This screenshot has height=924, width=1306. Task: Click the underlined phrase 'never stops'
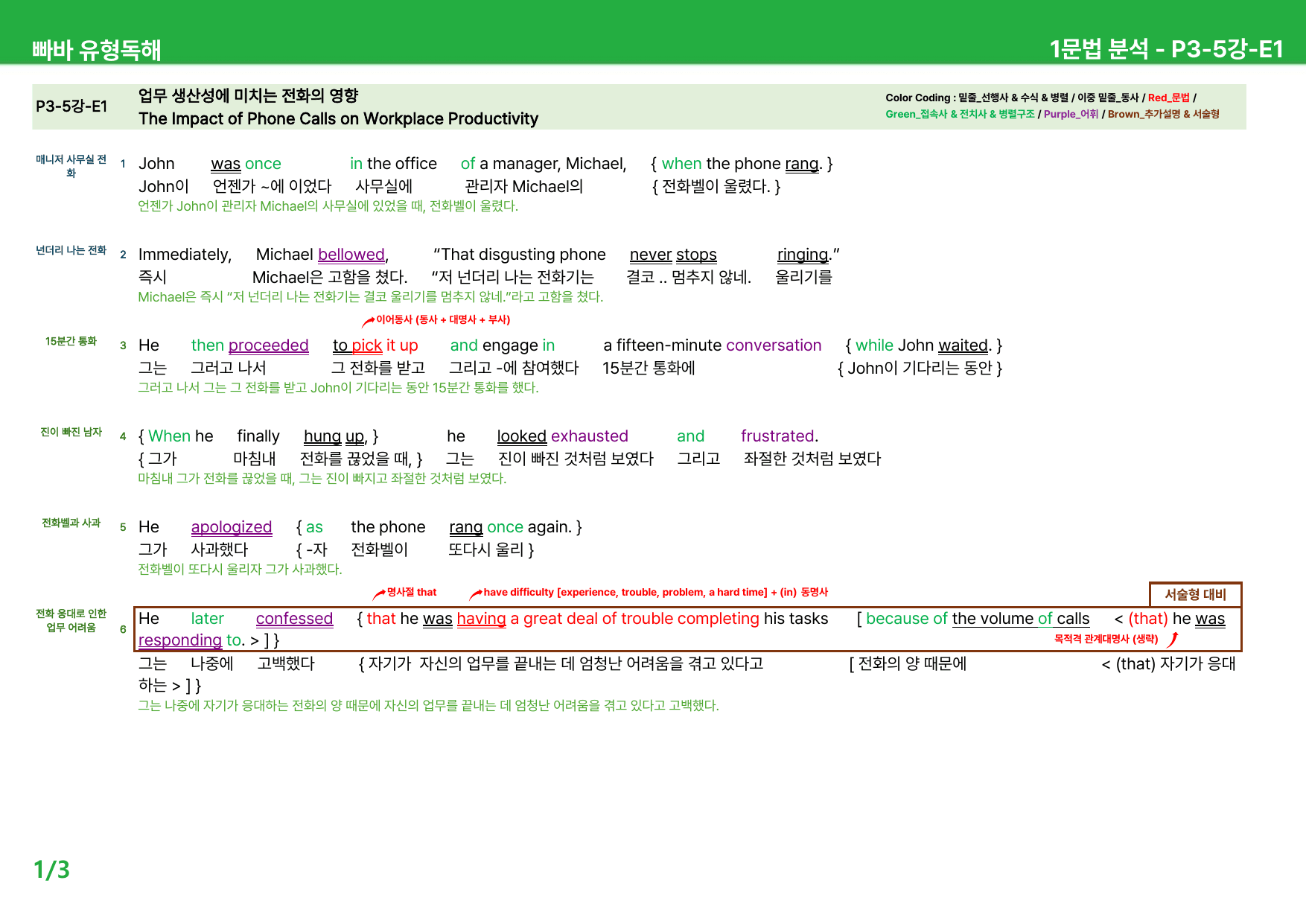click(673, 255)
